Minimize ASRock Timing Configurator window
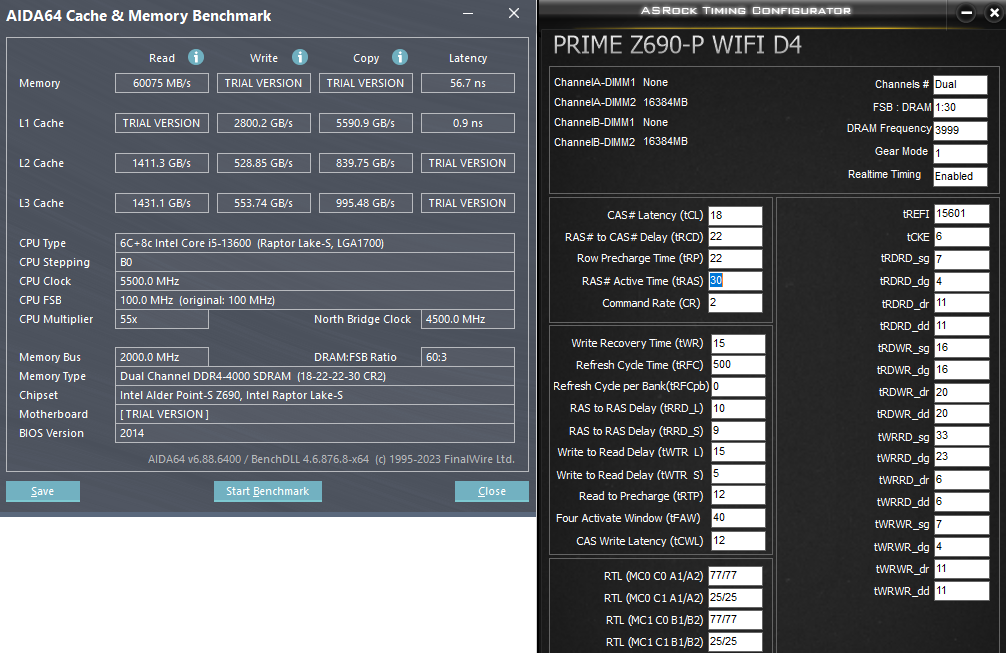Viewport: 1006px width, 653px height. pyautogui.click(x=966, y=13)
